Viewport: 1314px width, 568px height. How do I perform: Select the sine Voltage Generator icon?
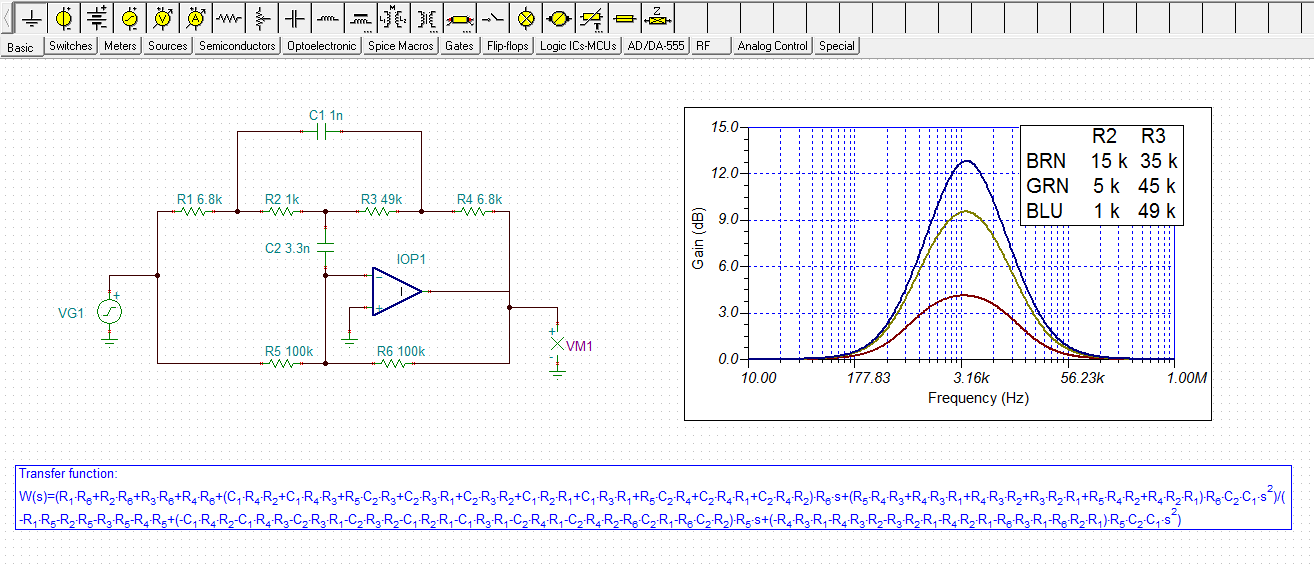coord(131,18)
